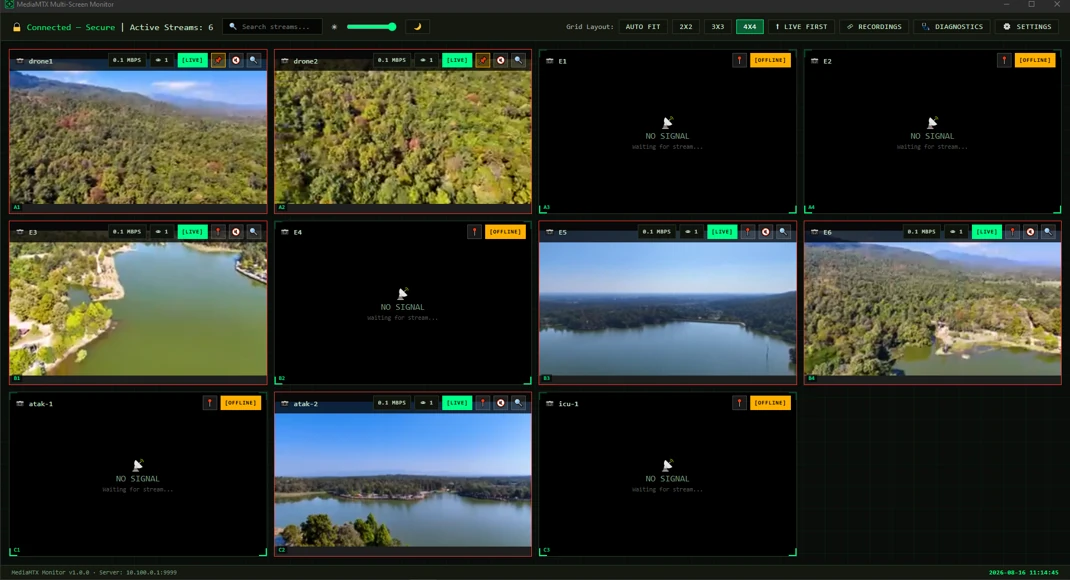Screen dimensions: 1070x580
Task: Toggle audio on the E3 stream
Action: 236,232
